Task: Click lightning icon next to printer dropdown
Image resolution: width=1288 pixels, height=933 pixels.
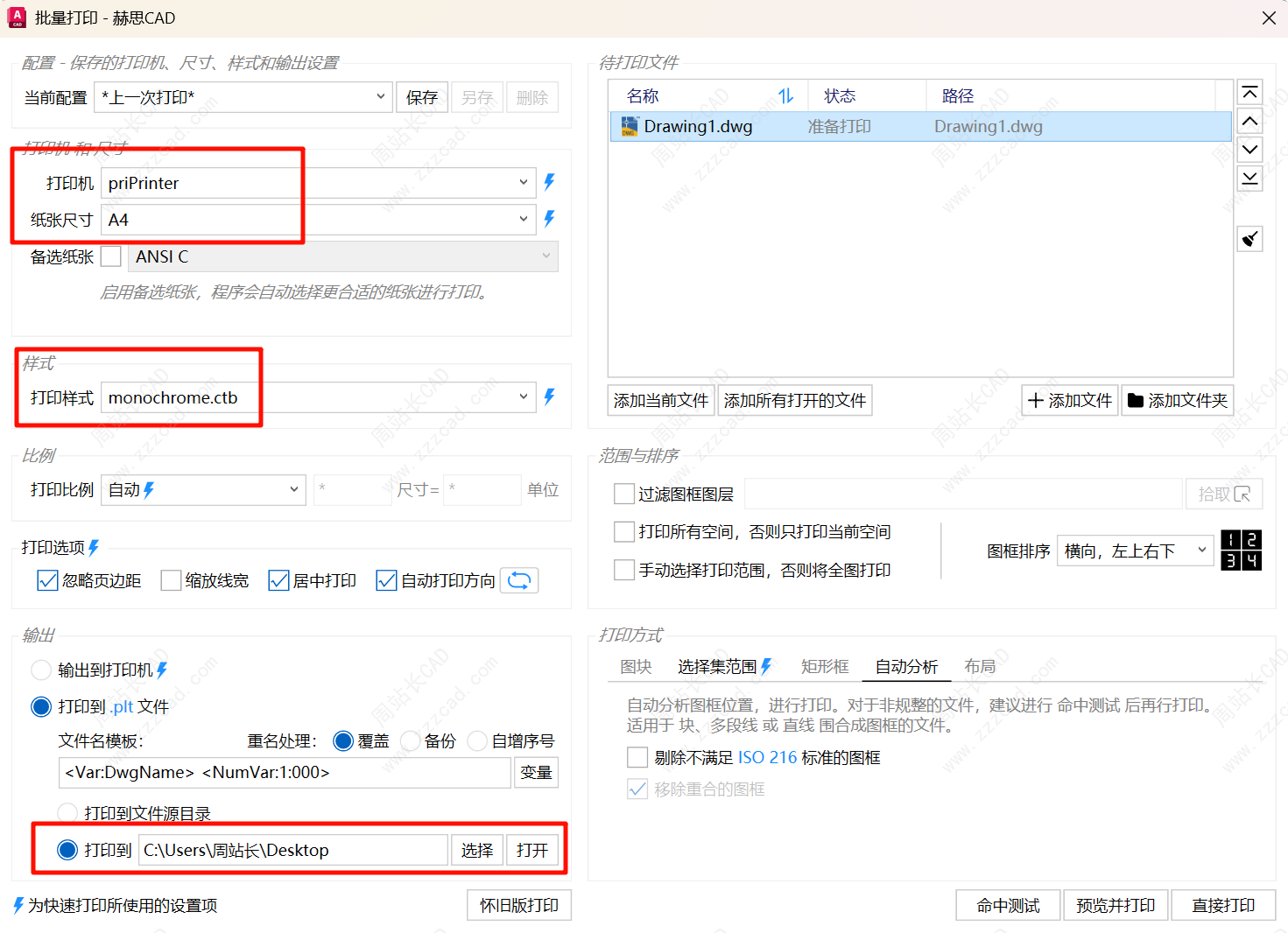Action: click(x=549, y=182)
